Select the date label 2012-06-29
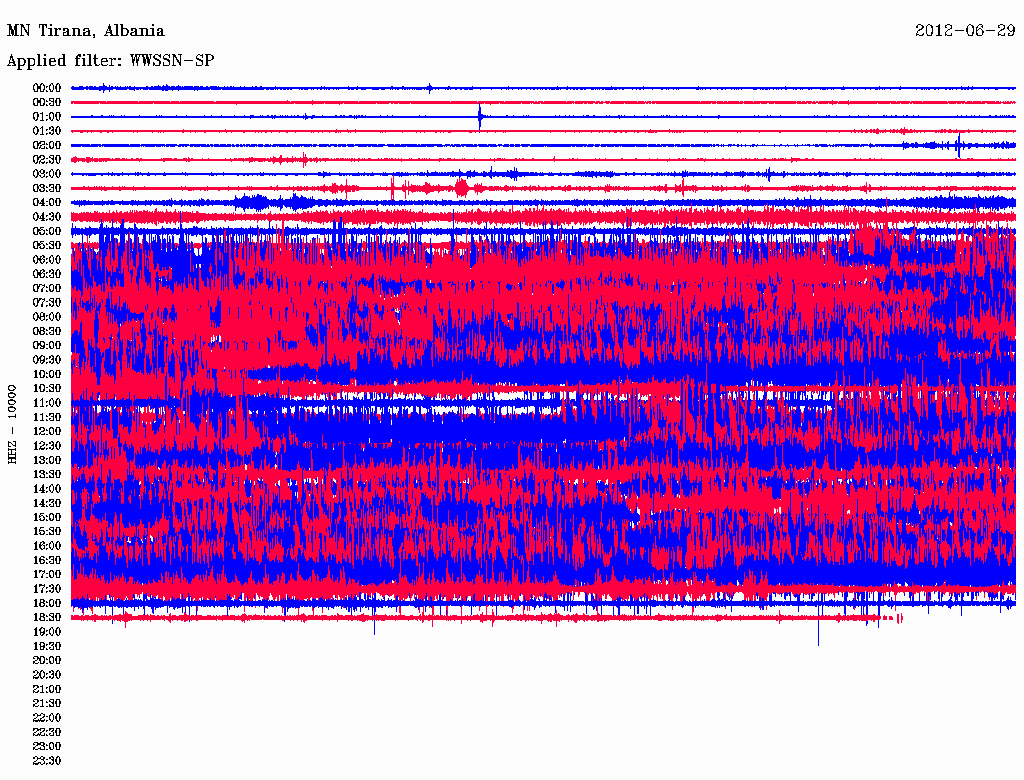Viewport: 1024px width, 780px height. [965, 31]
